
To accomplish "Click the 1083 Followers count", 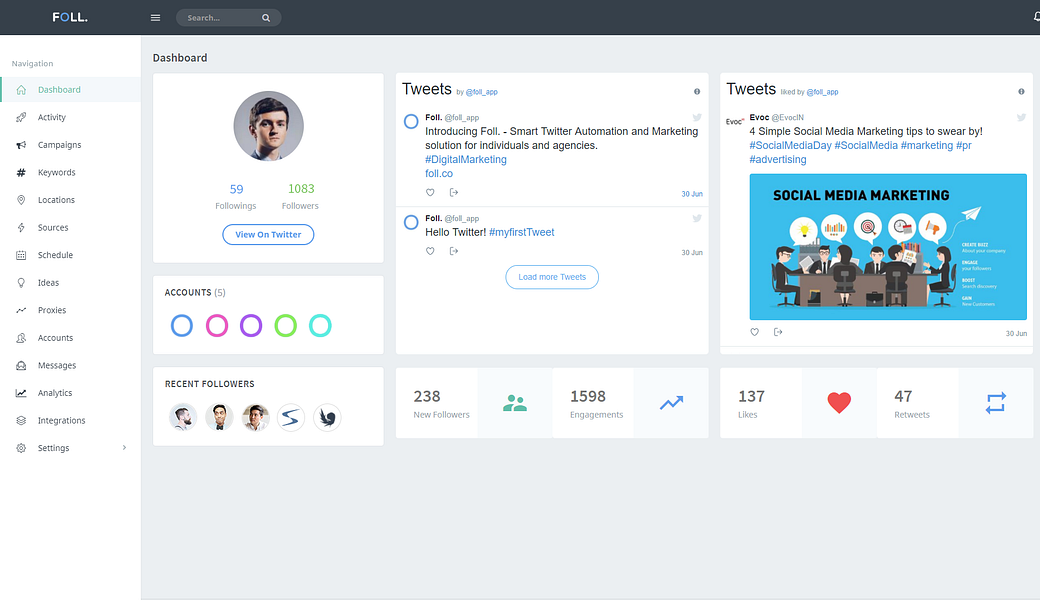I will click(x=301, y=189).
